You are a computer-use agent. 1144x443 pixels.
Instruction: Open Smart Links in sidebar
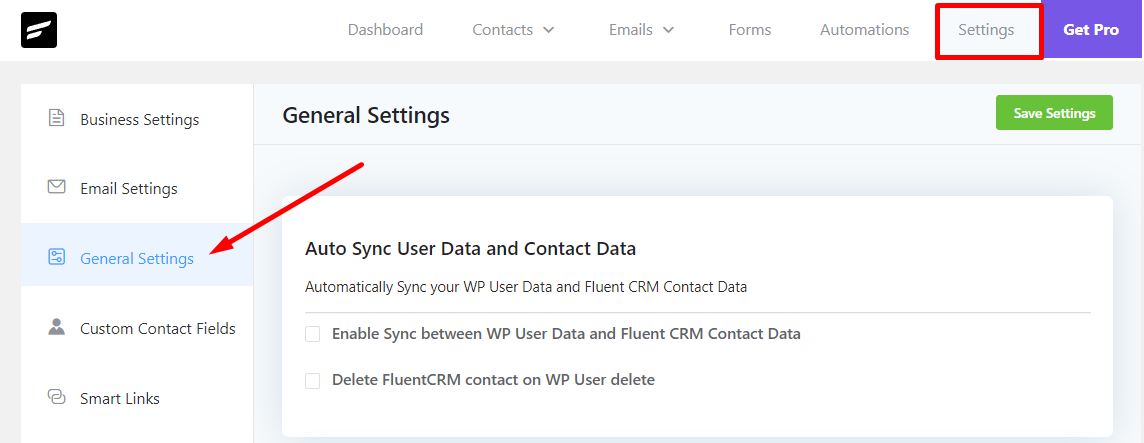pos(120,398)
